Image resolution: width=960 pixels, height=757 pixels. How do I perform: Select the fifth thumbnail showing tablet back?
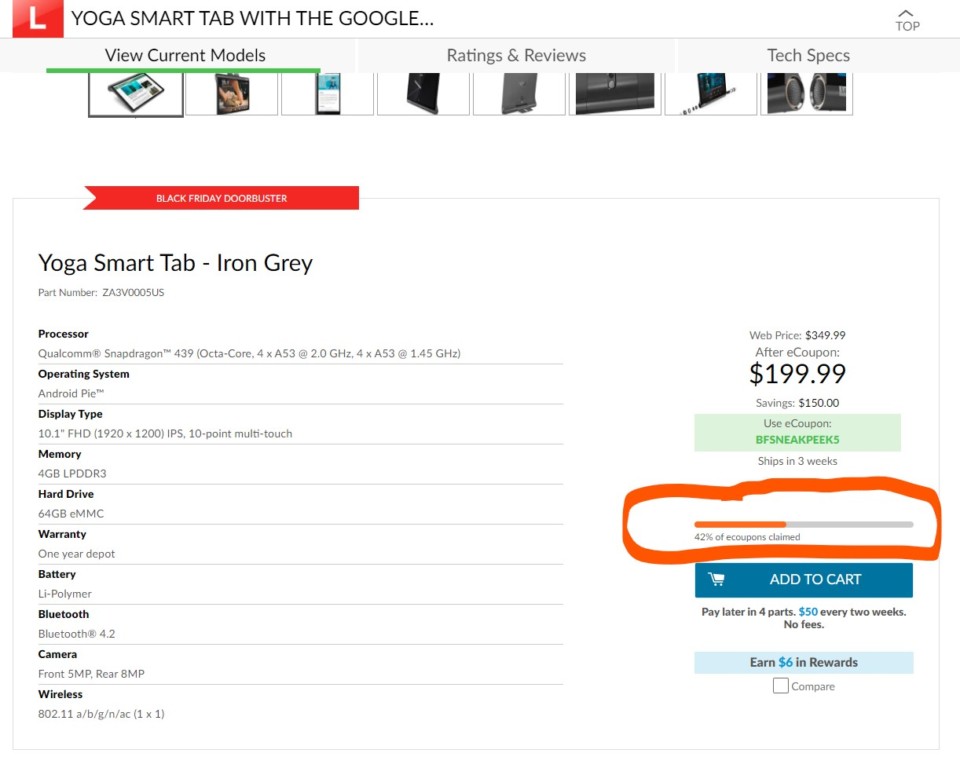pyautogui.click(x=519, y=94)
